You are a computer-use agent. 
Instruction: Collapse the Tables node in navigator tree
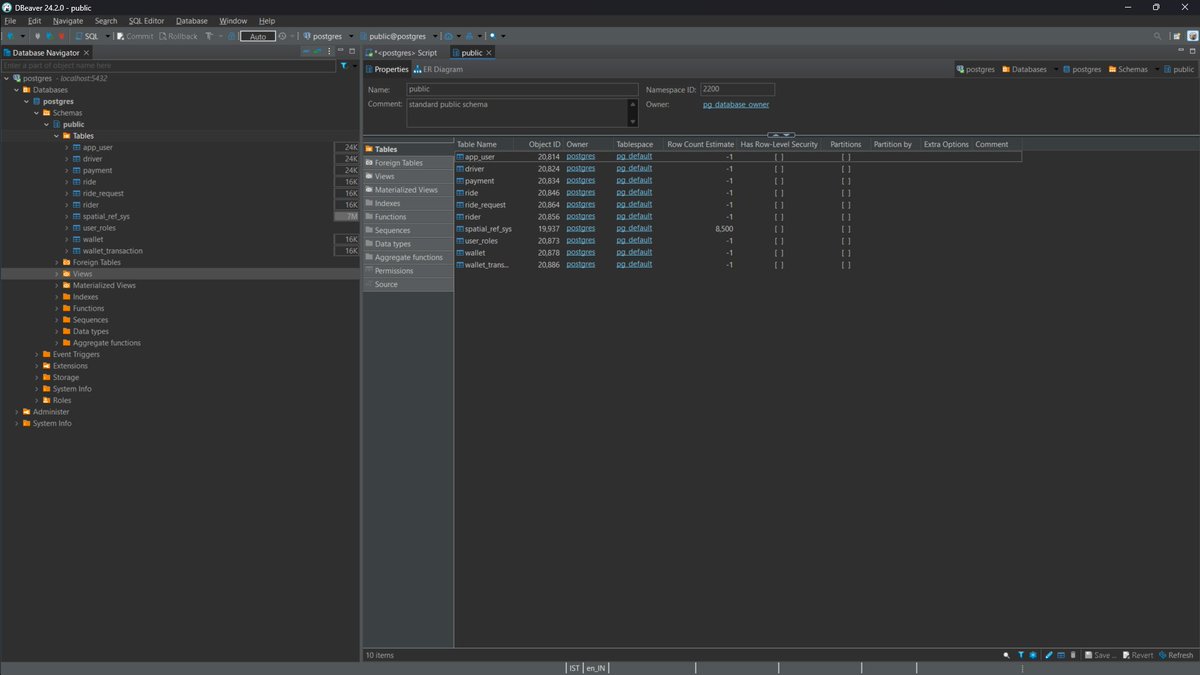(58, 136)
